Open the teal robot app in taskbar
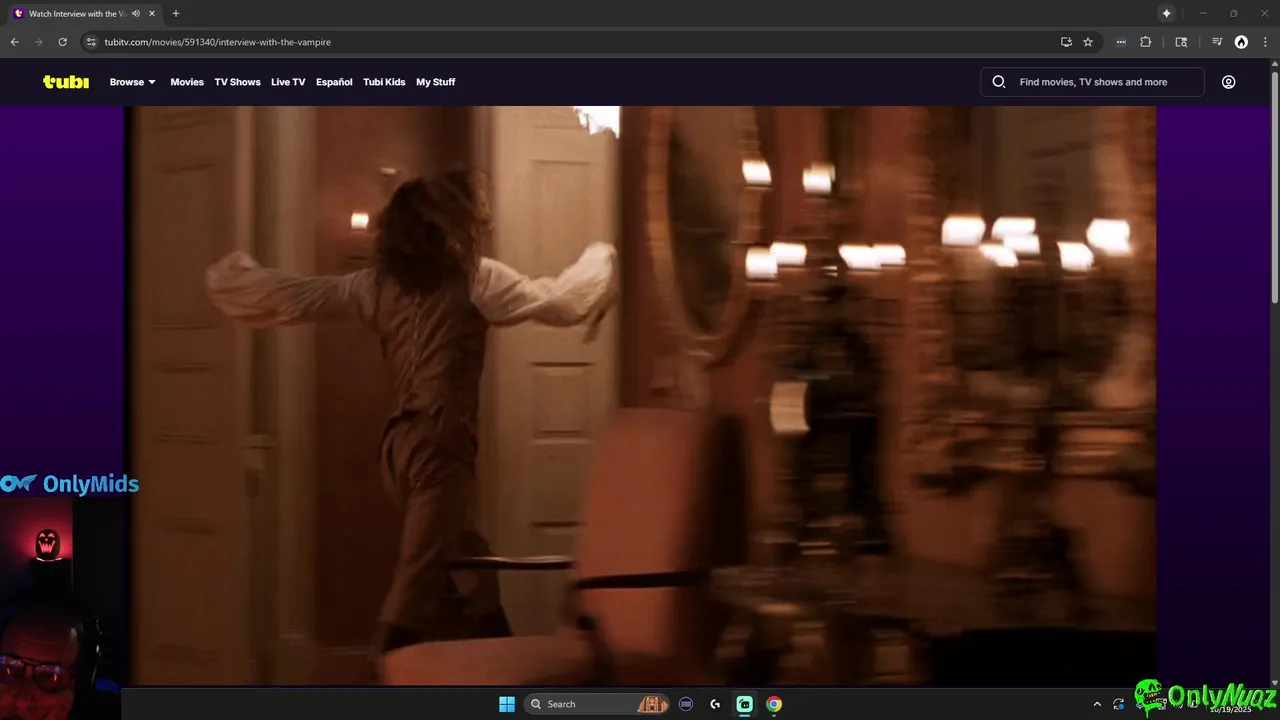 (x=745, y=704)
